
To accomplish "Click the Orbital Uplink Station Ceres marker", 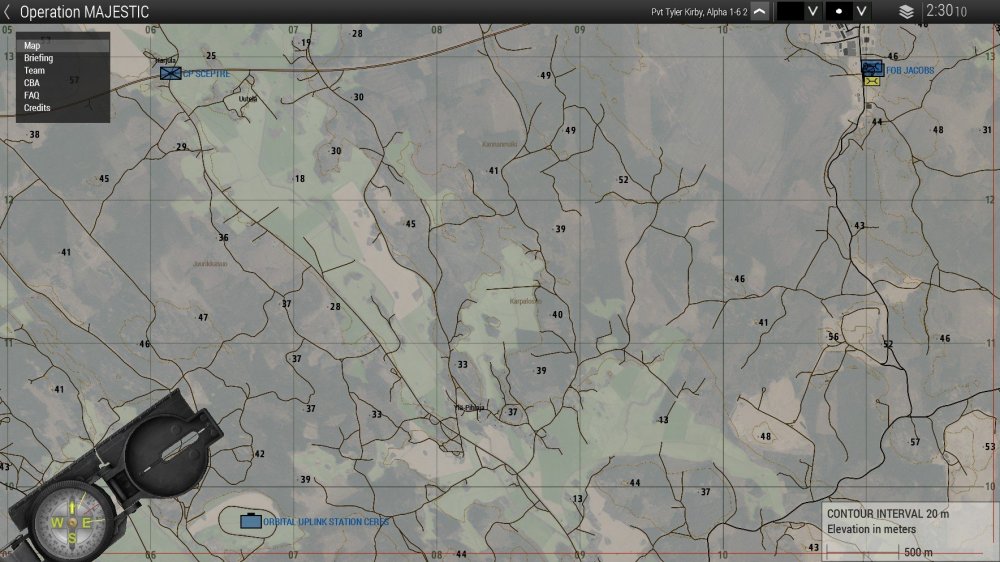I will 250,521.
